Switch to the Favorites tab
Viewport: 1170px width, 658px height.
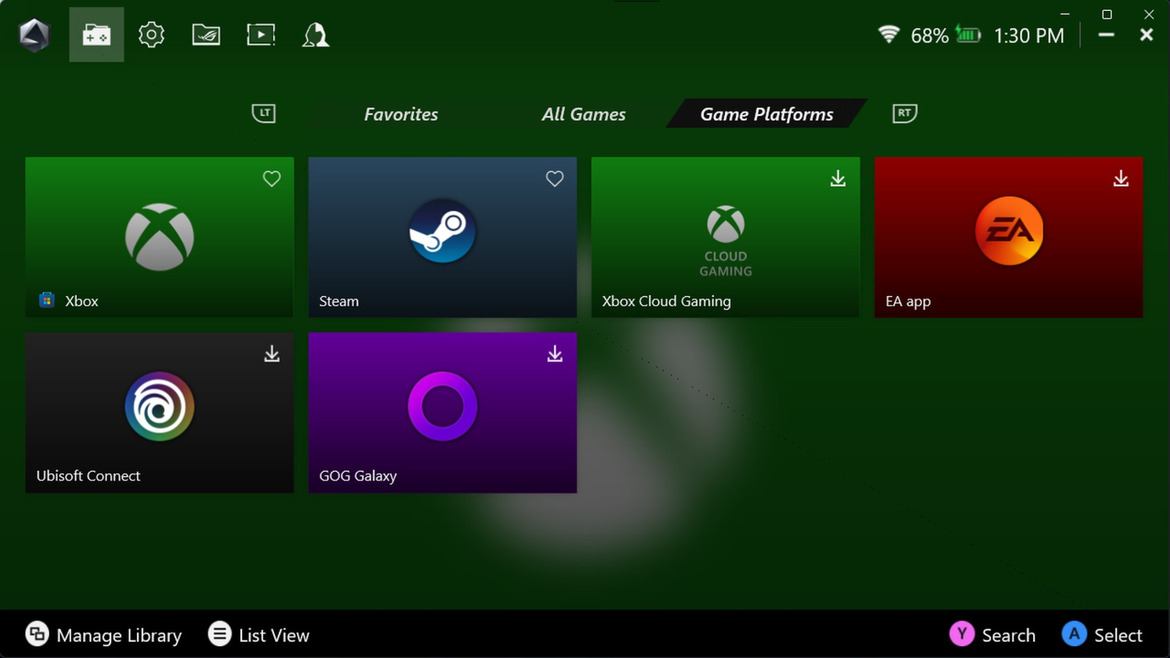[x=401, y=114]
